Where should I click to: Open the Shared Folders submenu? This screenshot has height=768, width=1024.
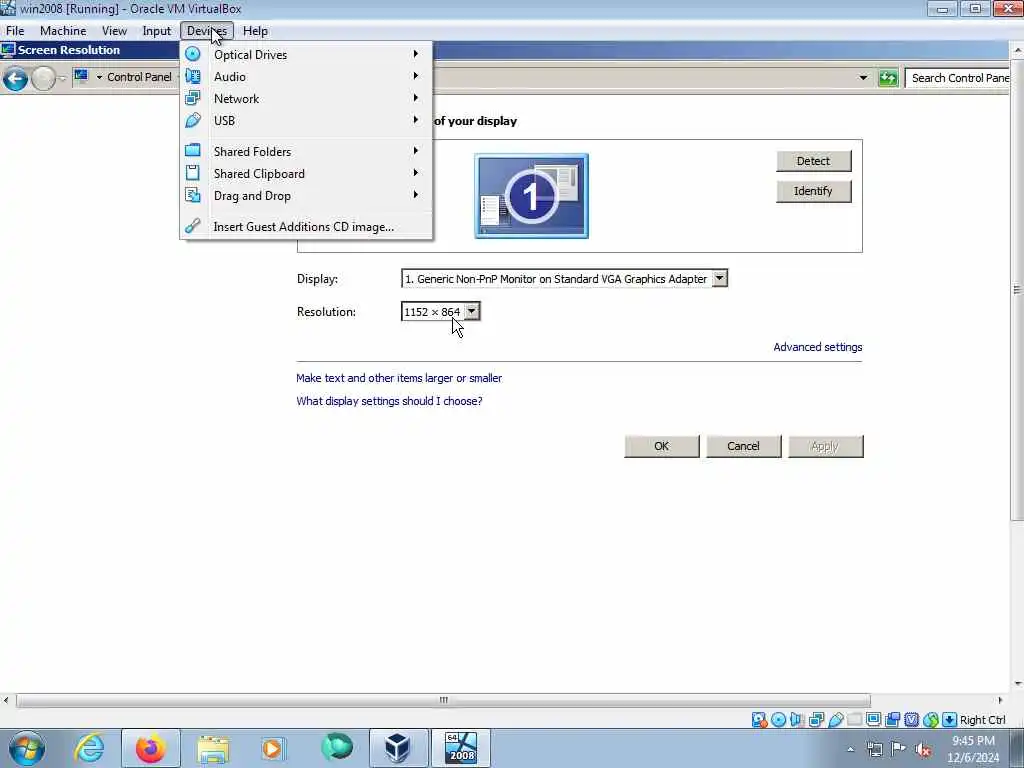(306, 152)
